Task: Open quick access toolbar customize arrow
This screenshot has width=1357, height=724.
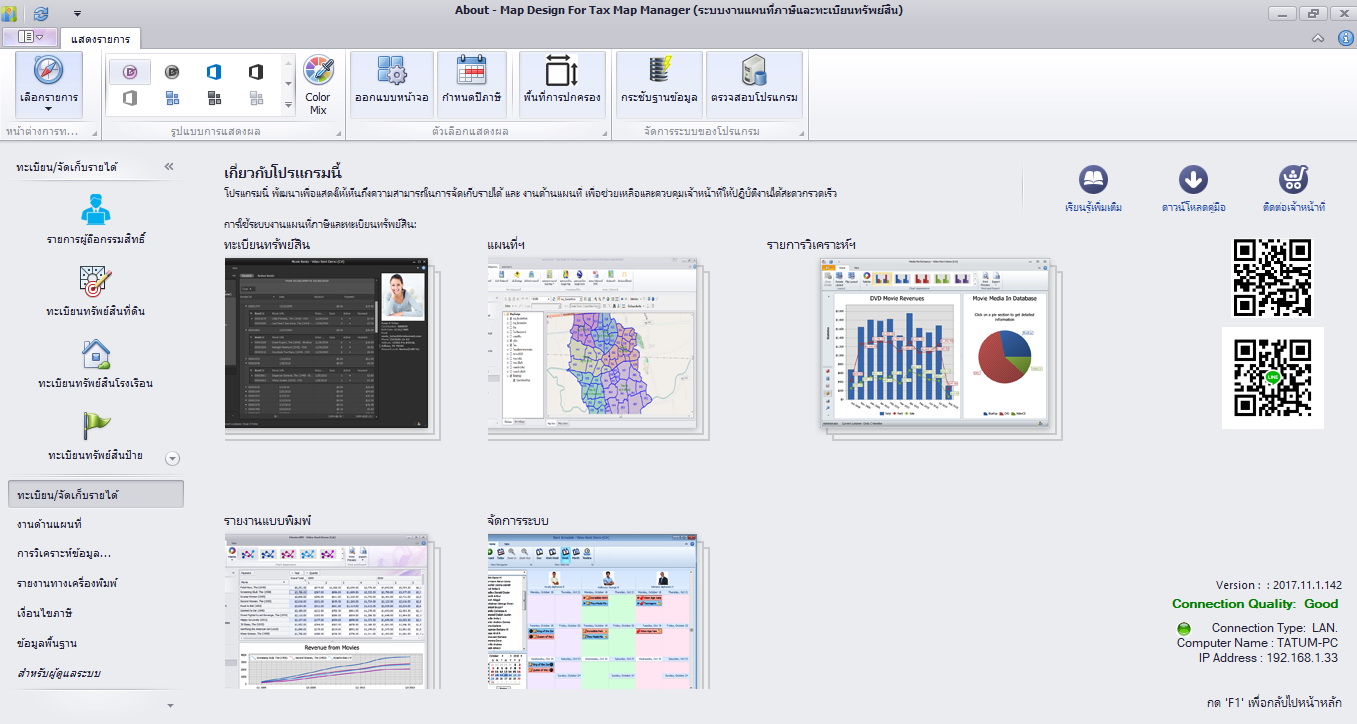Action: 78,14
